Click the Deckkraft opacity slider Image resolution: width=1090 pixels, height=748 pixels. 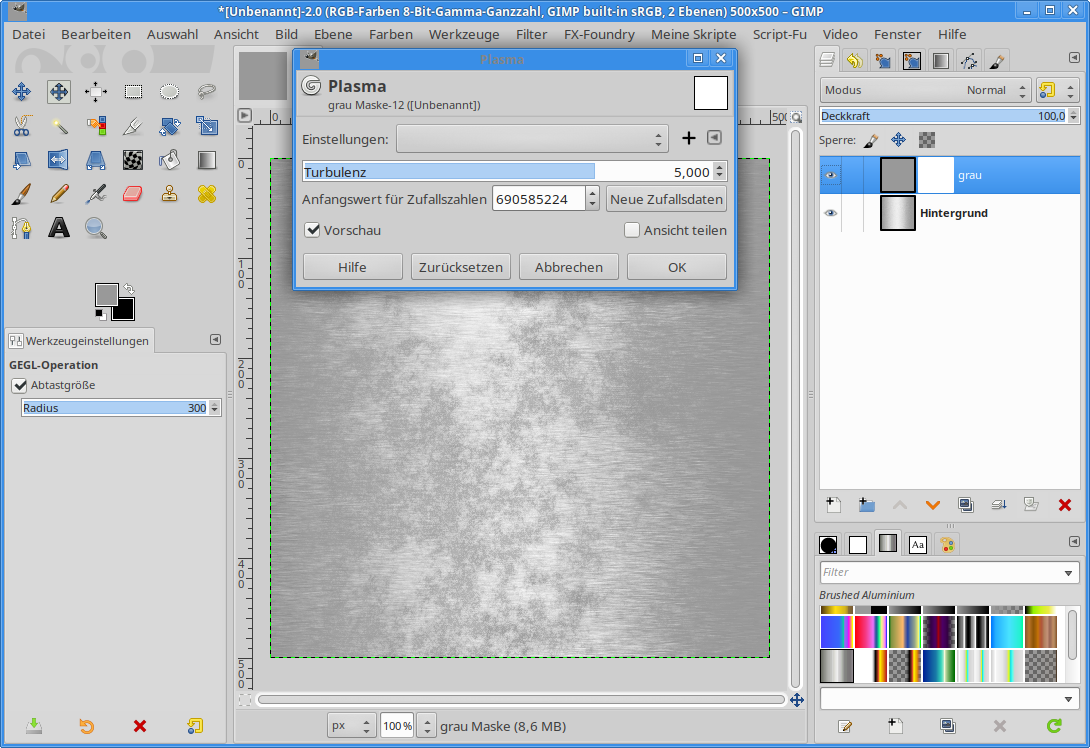(944, 116)
